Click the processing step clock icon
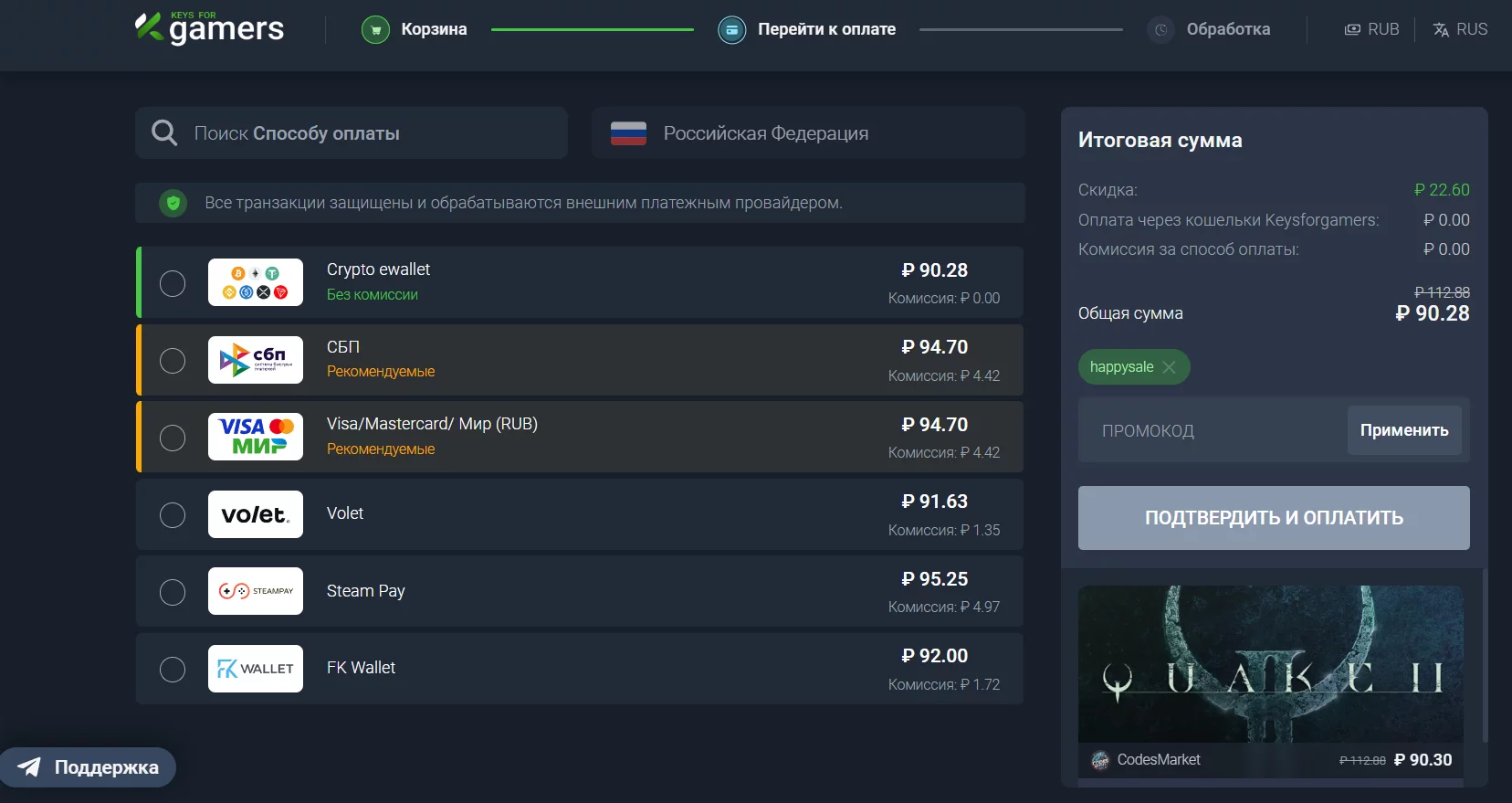Viewport: 1512px width, 803px height. (1160, 29)
